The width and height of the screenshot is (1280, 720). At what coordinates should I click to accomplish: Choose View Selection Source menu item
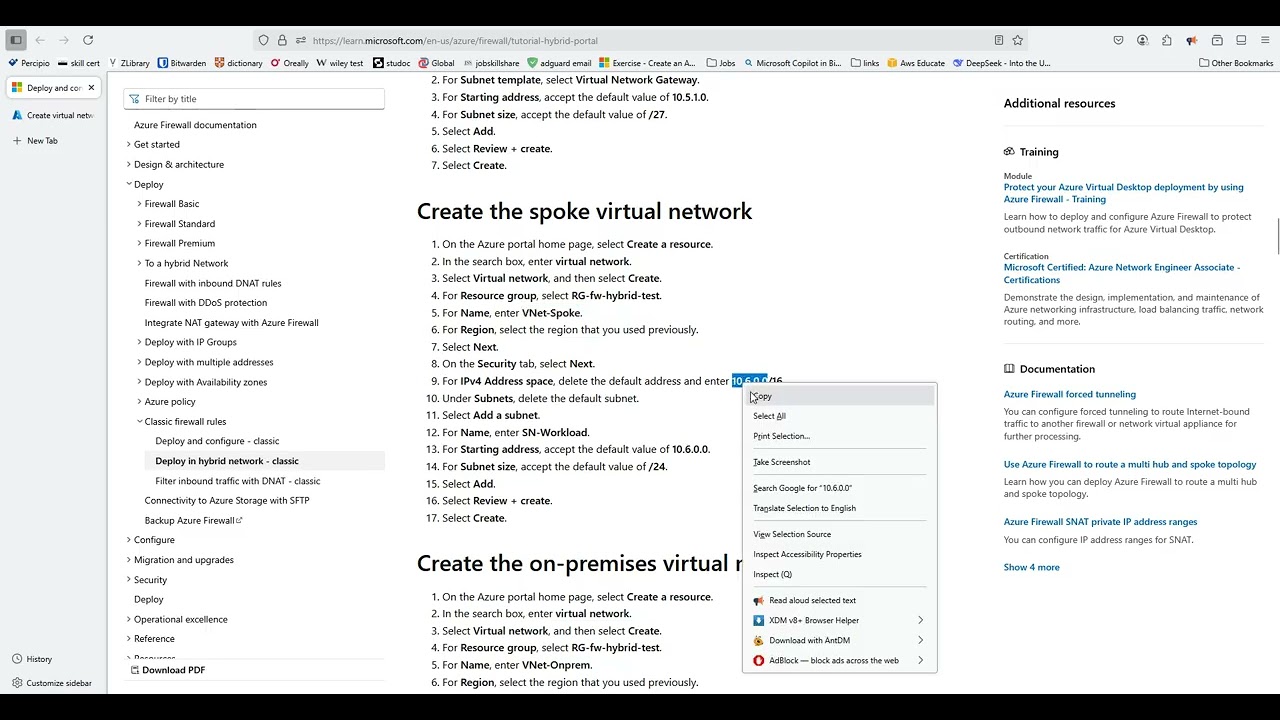click(x=839, y=534)
